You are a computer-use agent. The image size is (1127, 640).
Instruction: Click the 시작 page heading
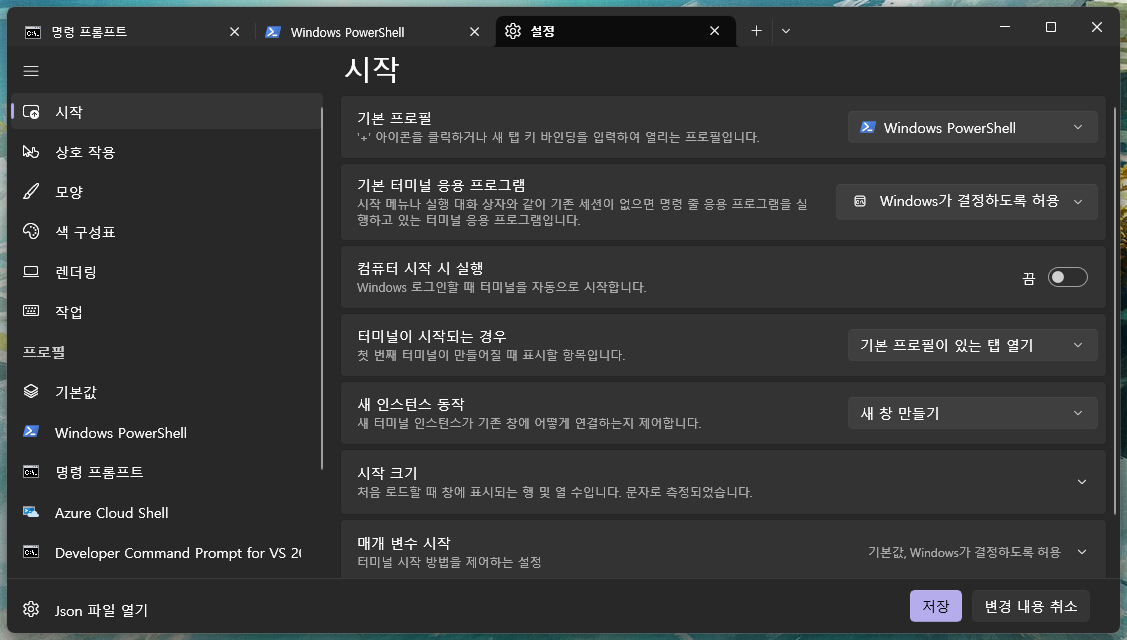[372, 70]
